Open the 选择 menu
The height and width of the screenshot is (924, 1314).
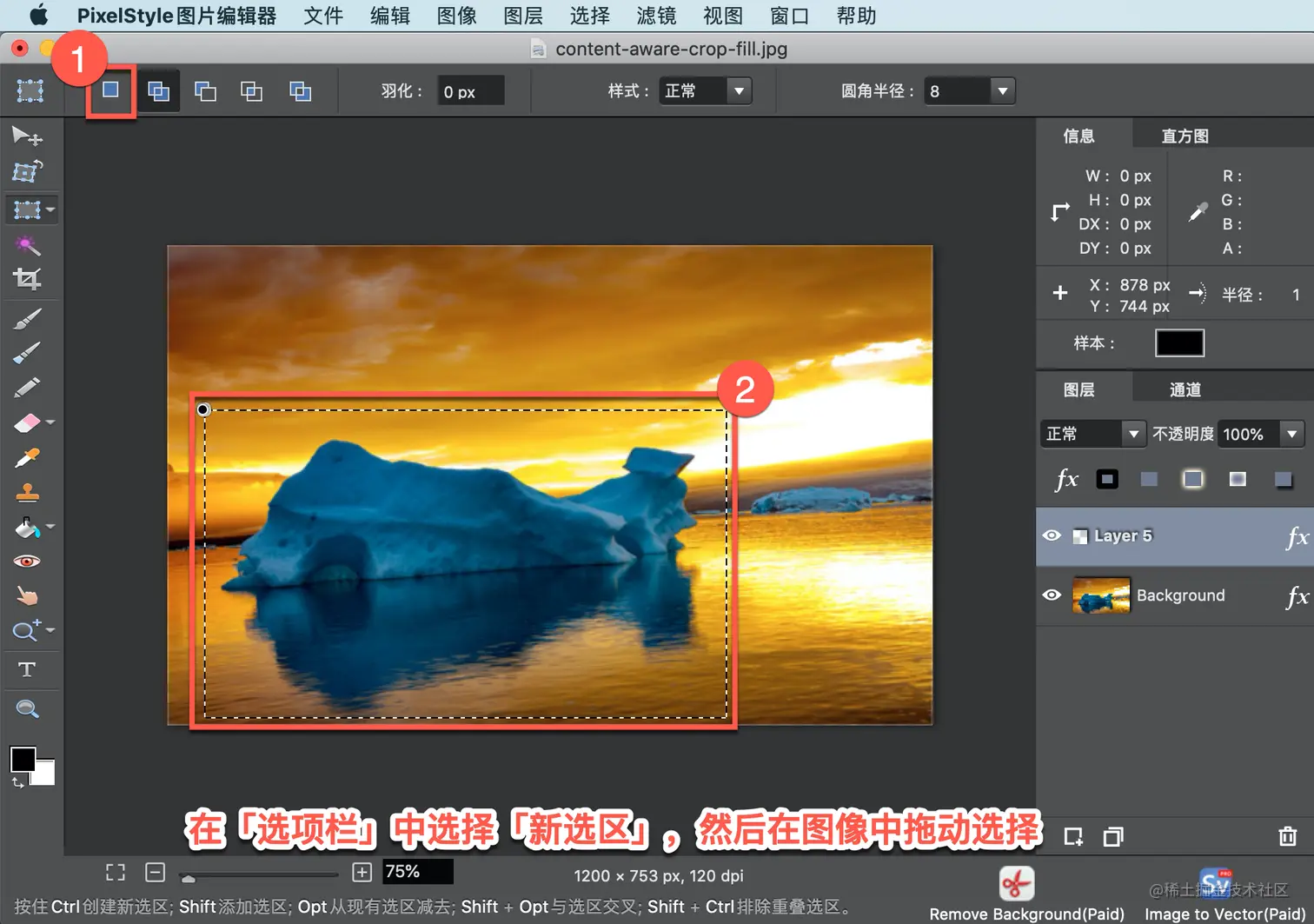pos(590,16)
